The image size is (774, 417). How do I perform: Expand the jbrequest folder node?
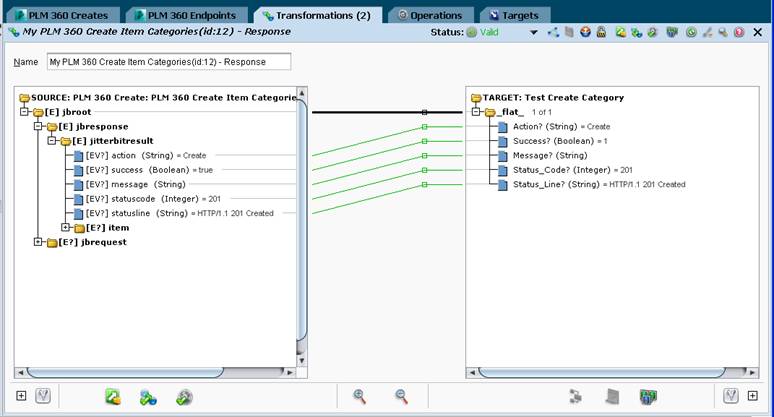tap(38, 242)
